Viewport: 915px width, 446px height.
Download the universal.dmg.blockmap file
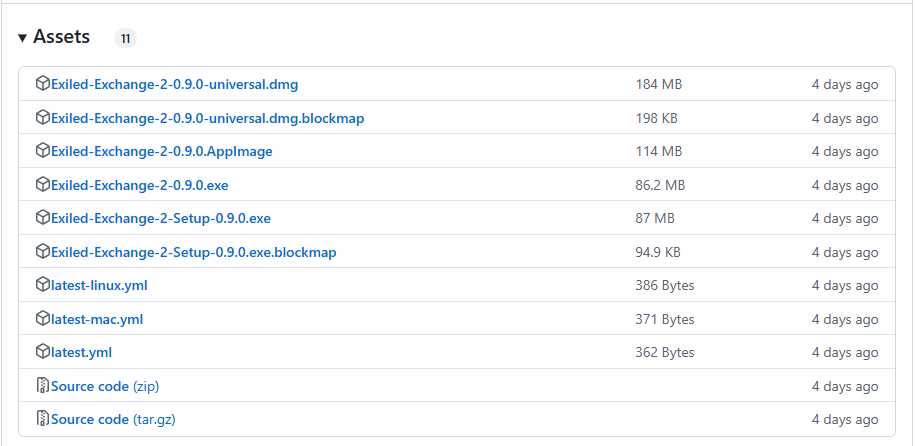[207, 118]
